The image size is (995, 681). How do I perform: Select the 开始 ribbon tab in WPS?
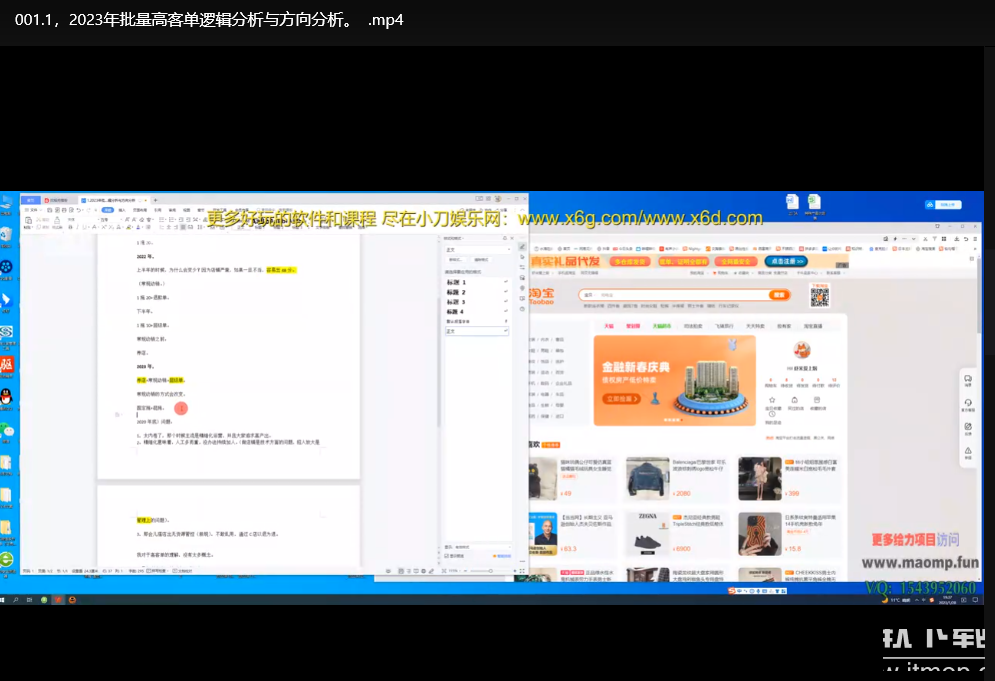pyautogui.click(x=107, y=209)
